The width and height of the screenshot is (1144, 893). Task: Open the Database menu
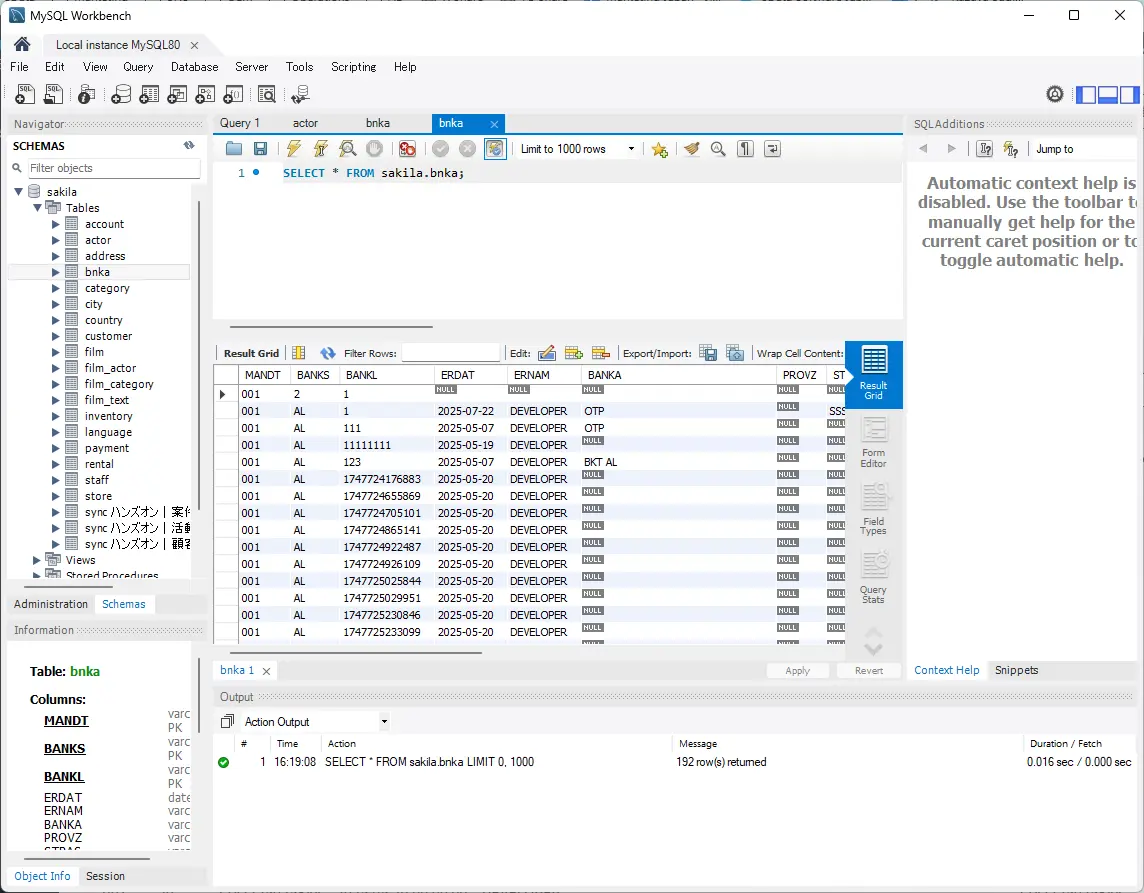194,67
